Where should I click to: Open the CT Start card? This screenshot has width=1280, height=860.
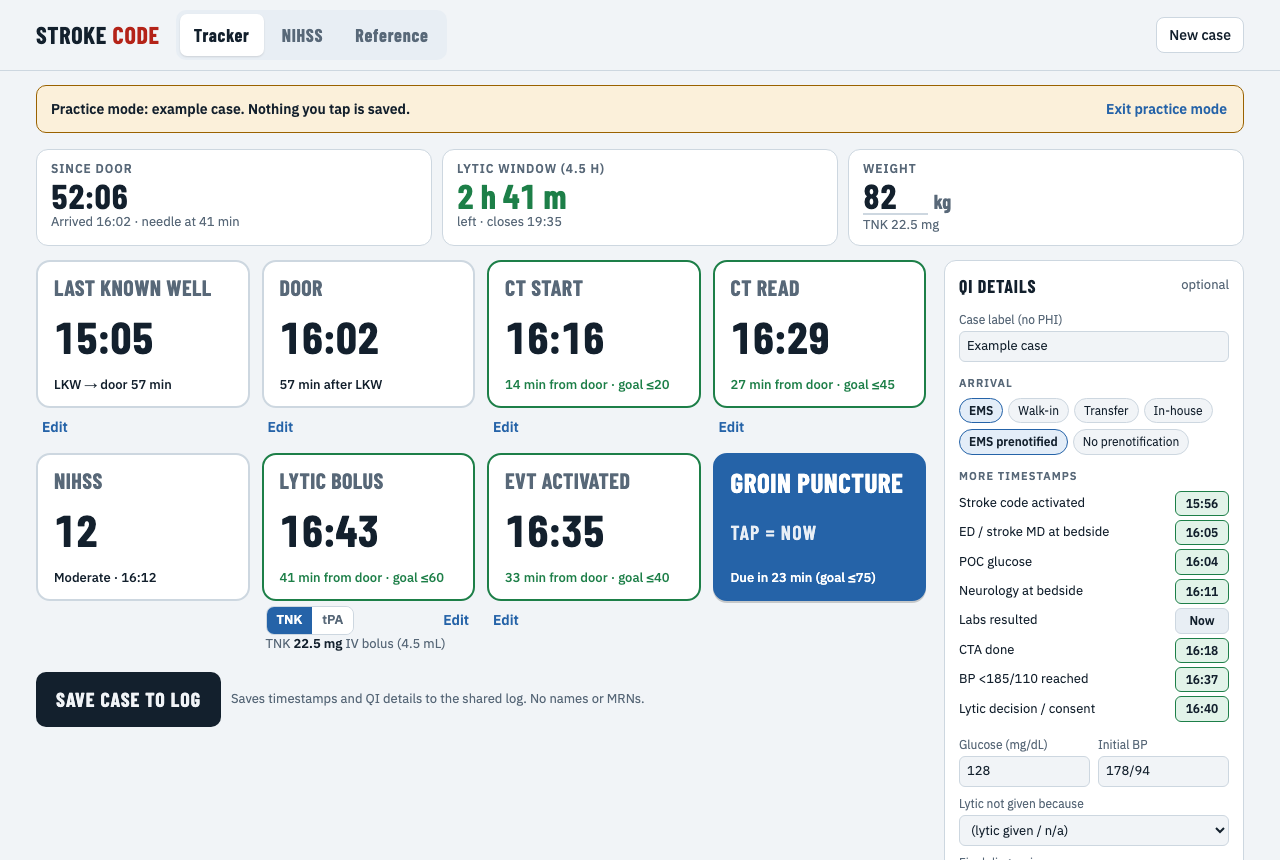[x=594, y=334]
